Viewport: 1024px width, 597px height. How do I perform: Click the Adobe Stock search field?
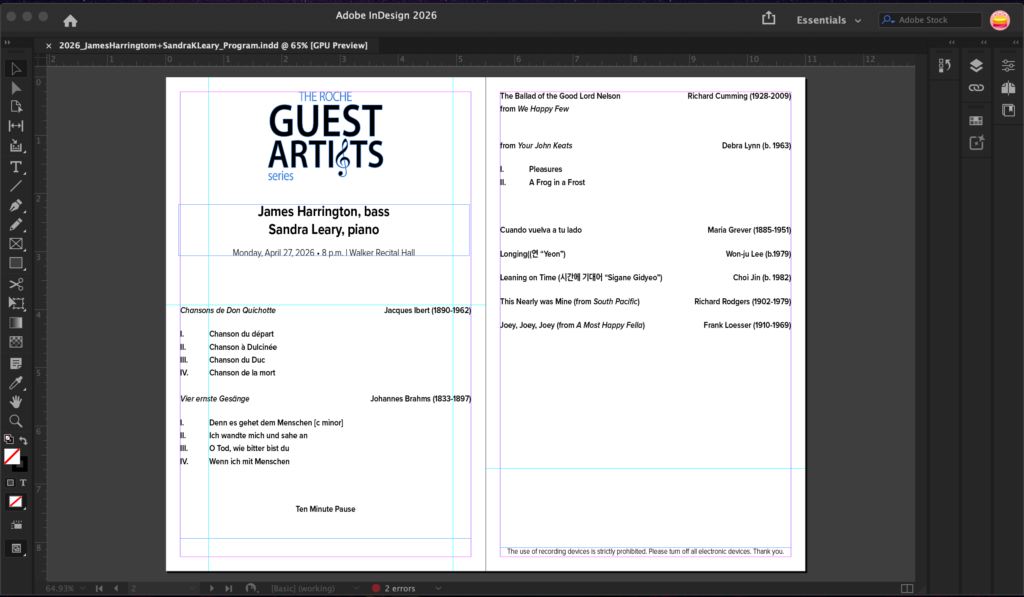click(930, 20)
